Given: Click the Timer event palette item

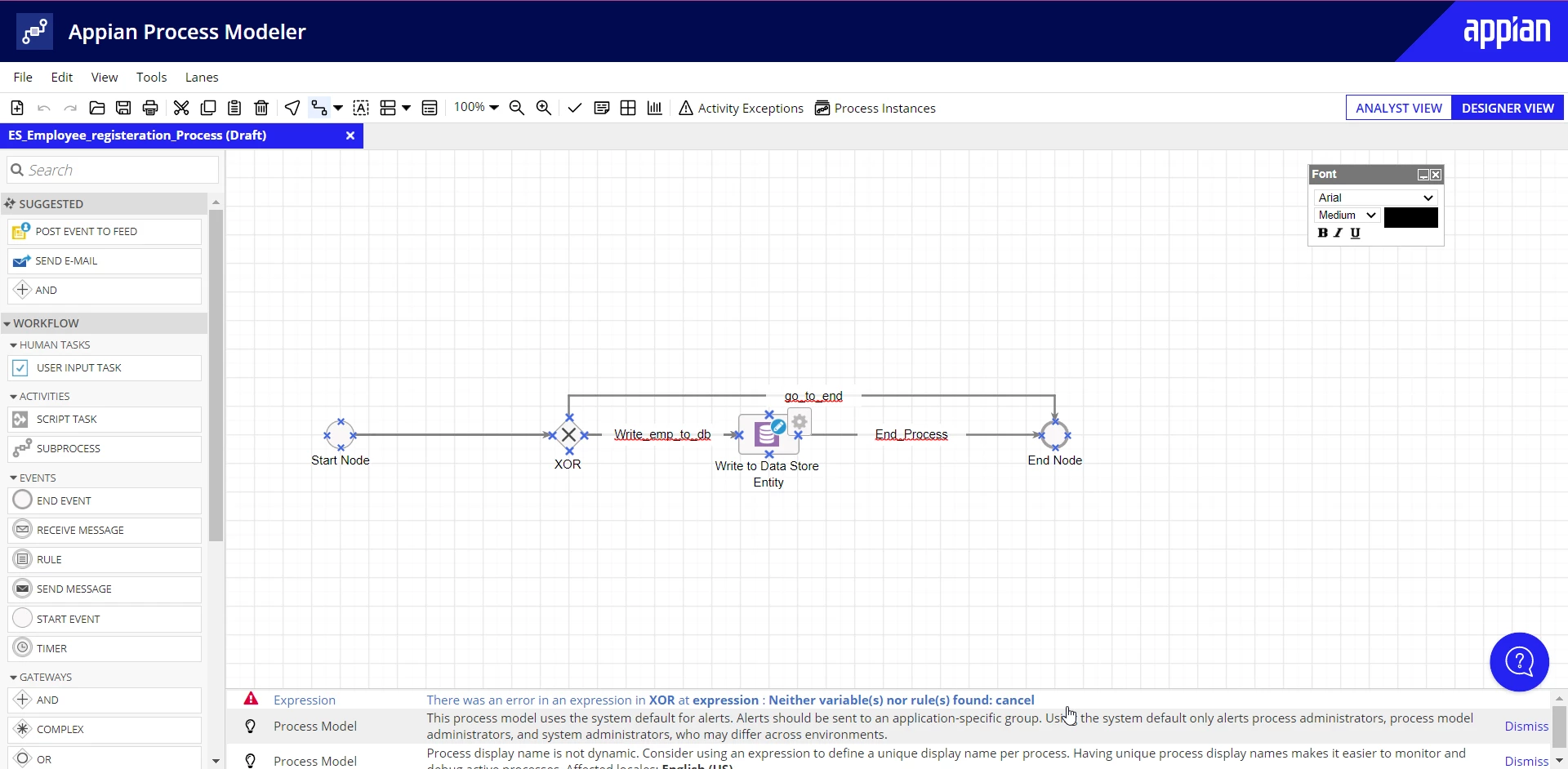Looking at the screenshot, I should click(x=105, y=649).
